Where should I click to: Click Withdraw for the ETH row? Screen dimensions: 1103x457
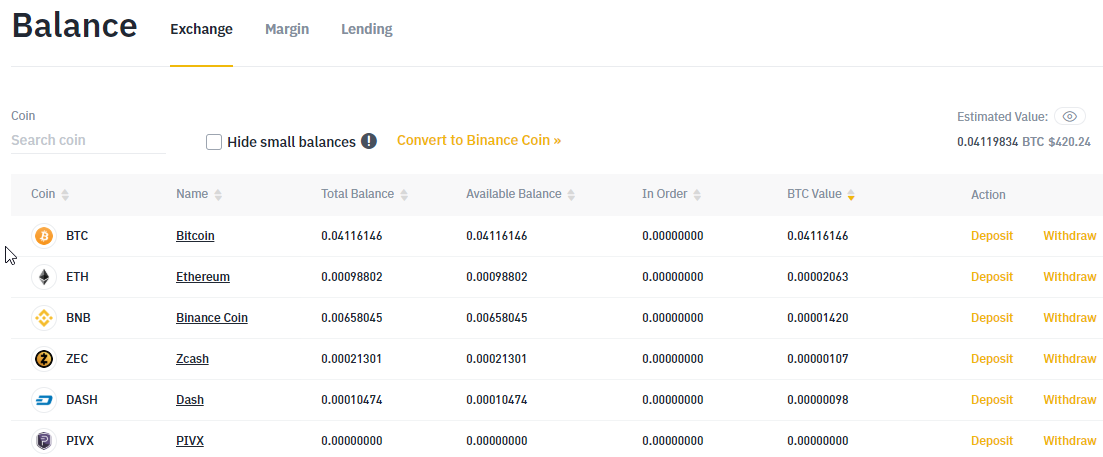tap(1069, 277)
